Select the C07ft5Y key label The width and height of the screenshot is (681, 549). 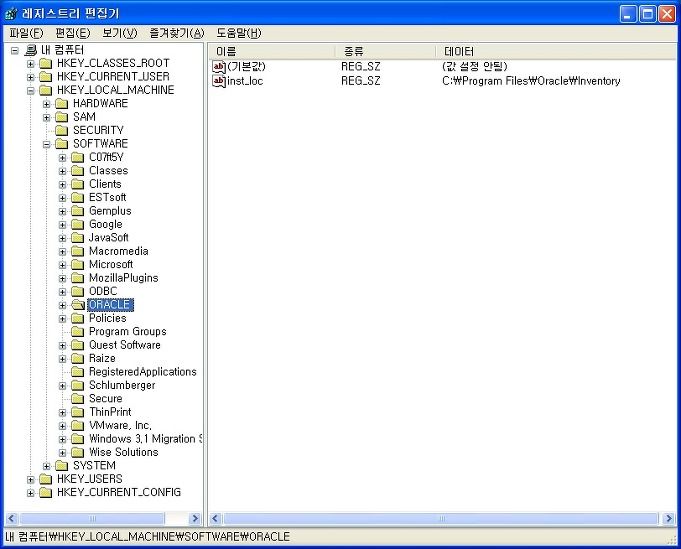106,157
